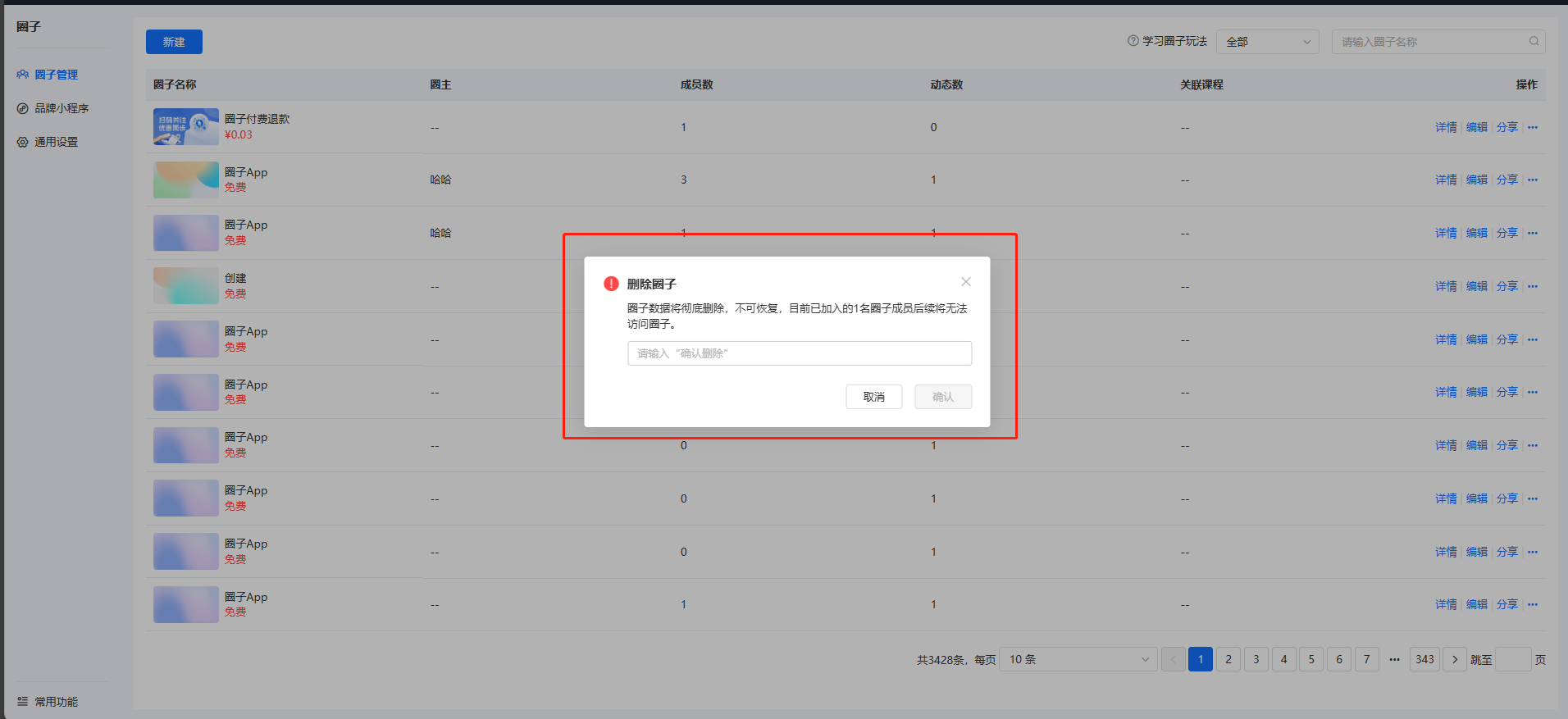Click 分享 in the 创建 row

click(x=1507, y=286)
